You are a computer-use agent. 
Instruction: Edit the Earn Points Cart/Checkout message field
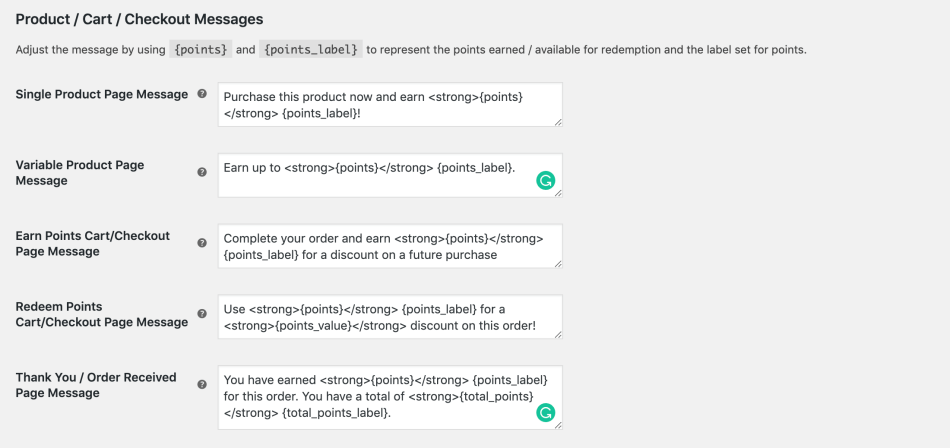389,246
